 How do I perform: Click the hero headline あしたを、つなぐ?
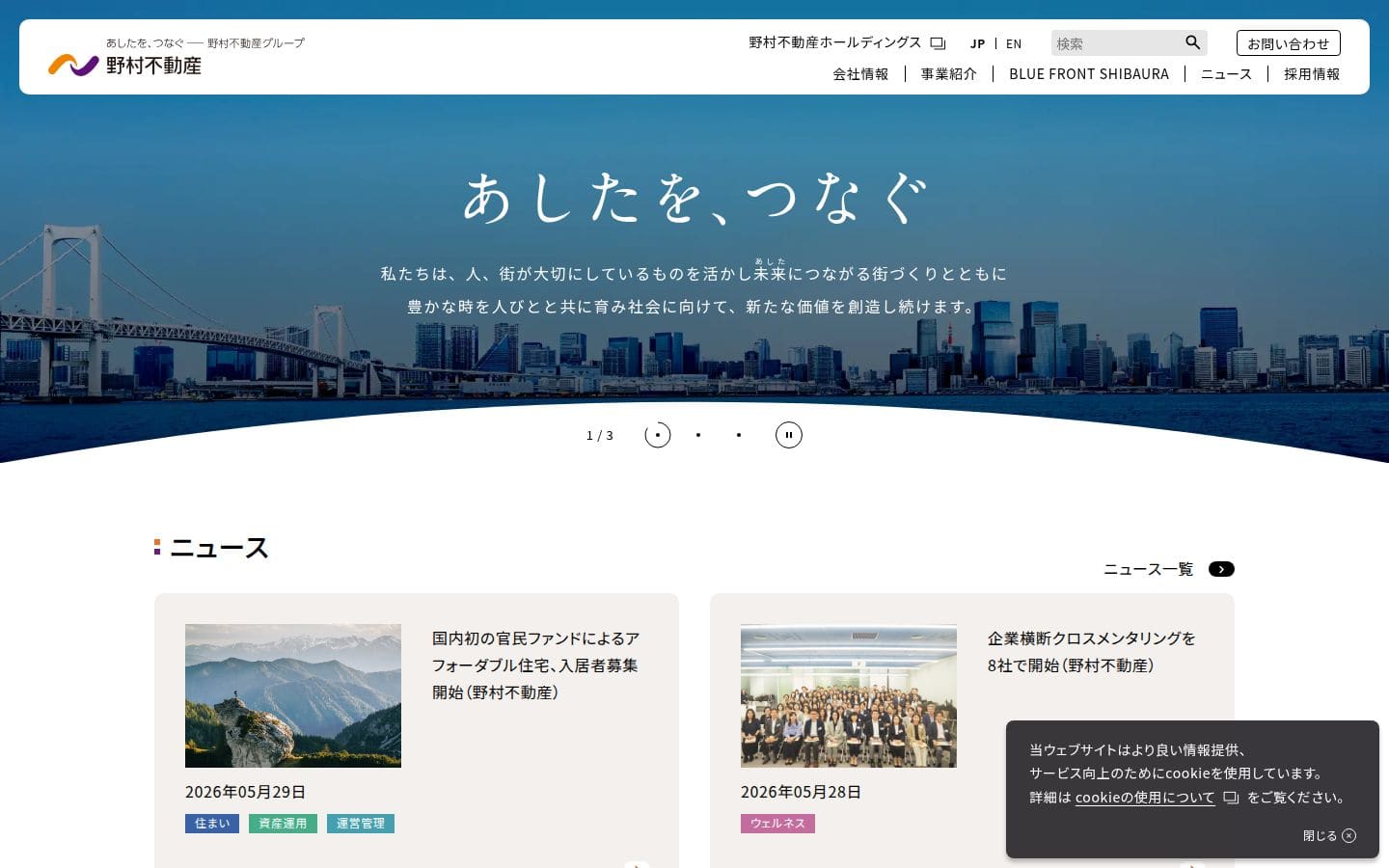coord(694,198)
